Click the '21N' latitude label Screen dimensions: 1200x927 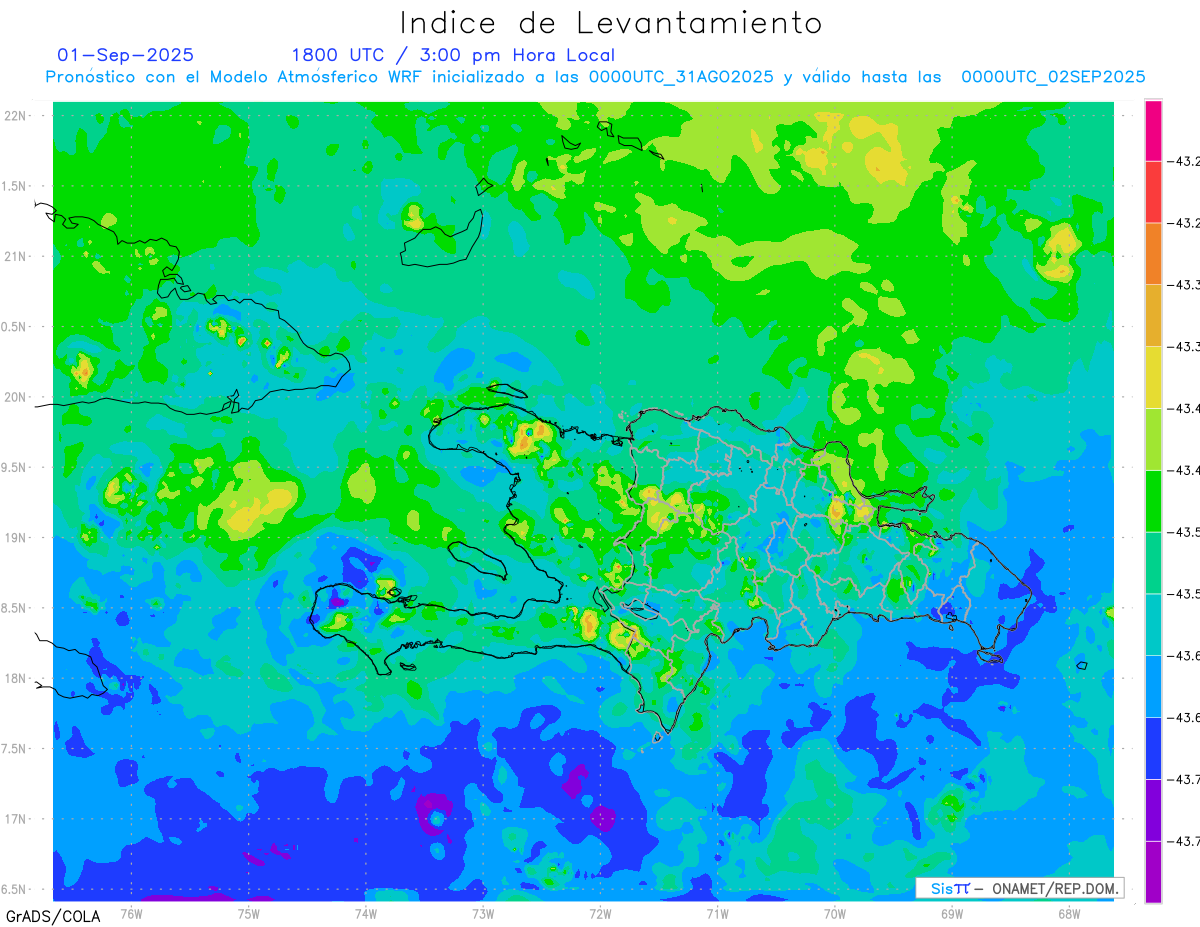pos(17,256)
